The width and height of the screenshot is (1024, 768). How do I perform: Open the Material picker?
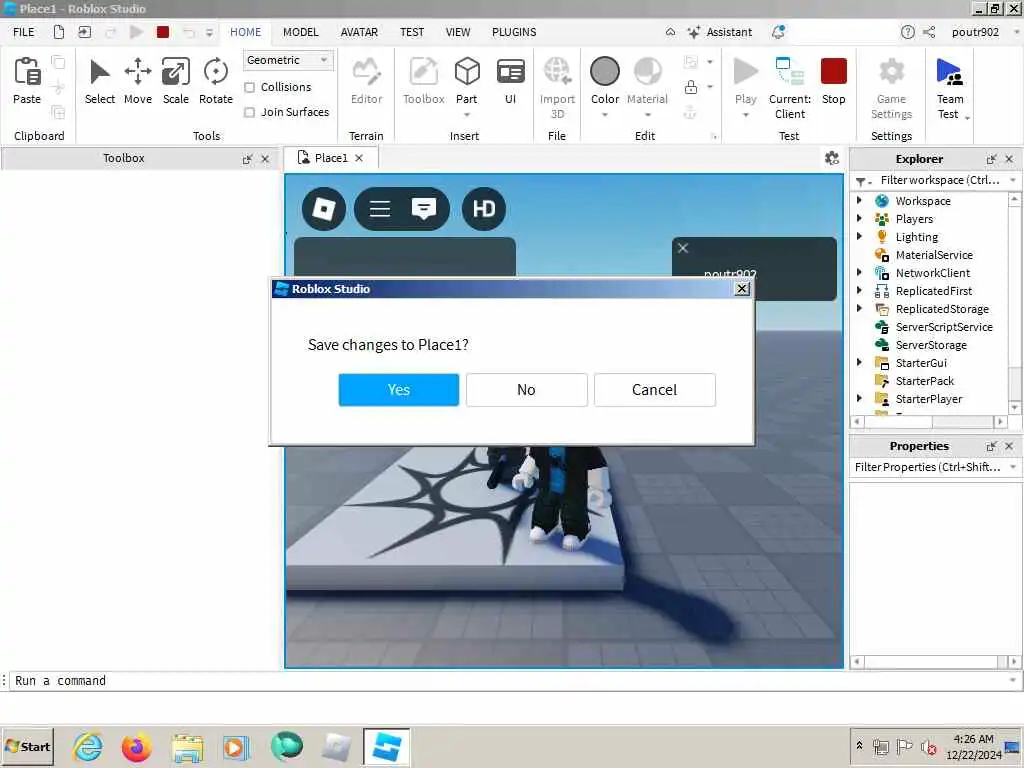(x=647, y=80)
